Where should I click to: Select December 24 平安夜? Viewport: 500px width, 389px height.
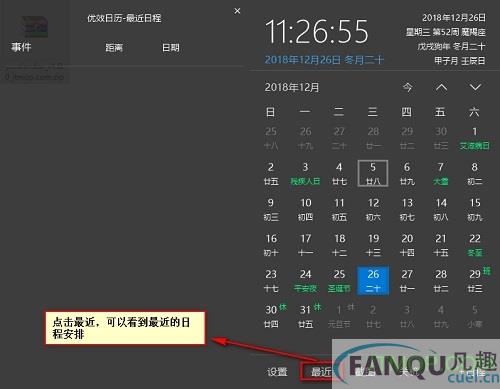(305, 281)
